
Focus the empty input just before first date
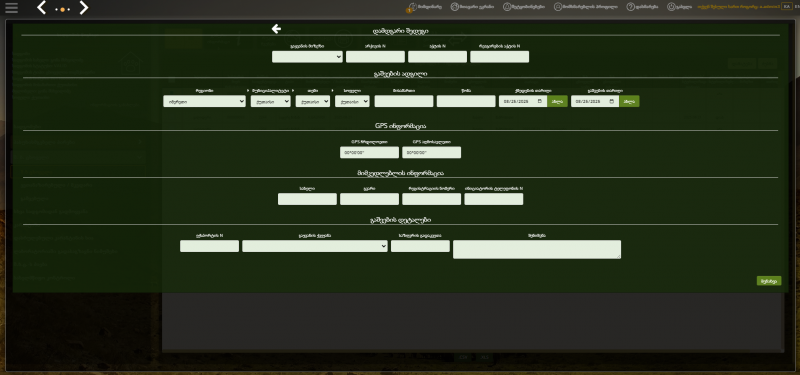click(466, 101)
